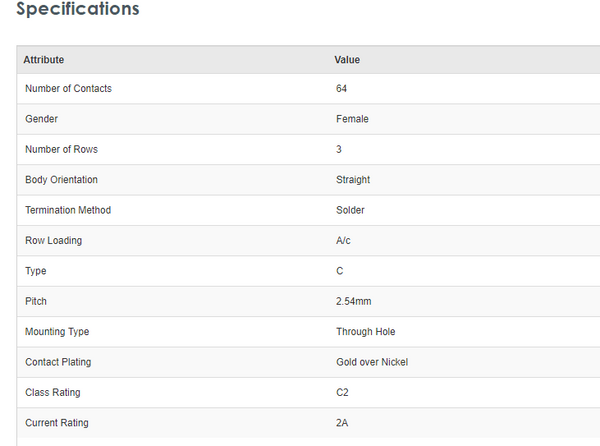The width and height of the screenshot is (600, 446).
Task: Click the Attribute column header
Action: pyautogui.click(x=44, y=60)
